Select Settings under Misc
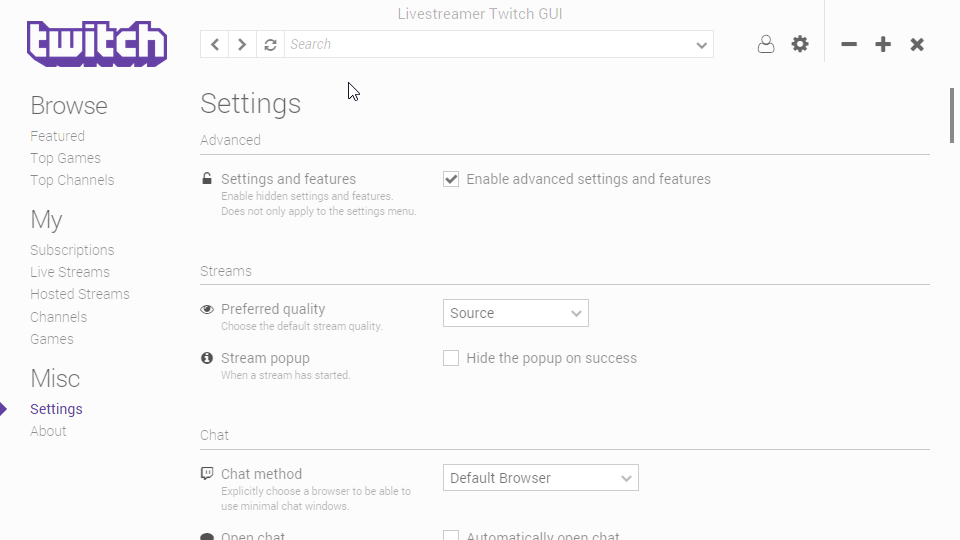 click(x=56, y=409)
